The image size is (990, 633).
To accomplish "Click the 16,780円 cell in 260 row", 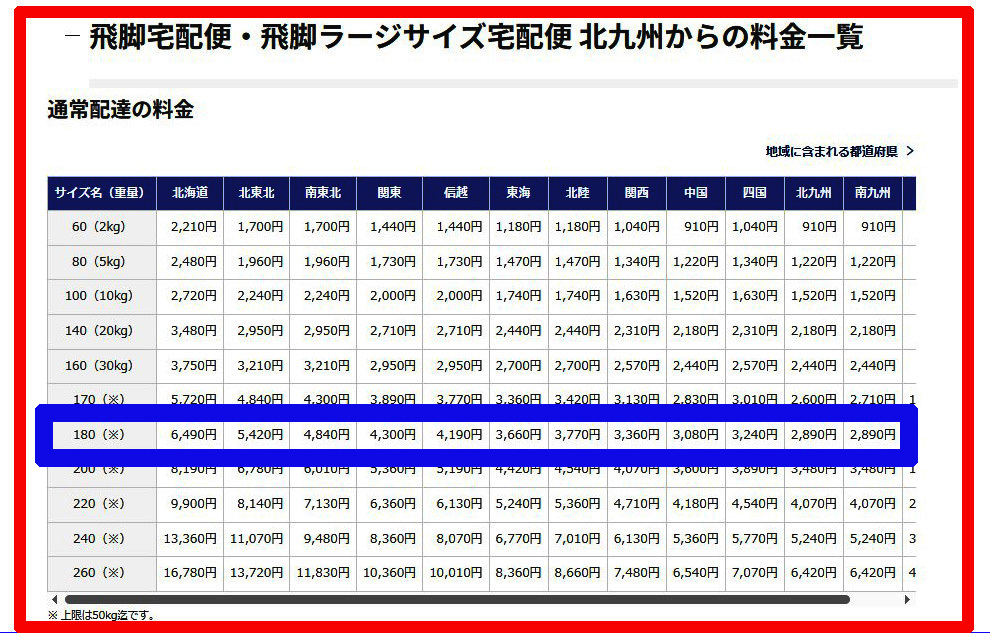I will 190,573.
